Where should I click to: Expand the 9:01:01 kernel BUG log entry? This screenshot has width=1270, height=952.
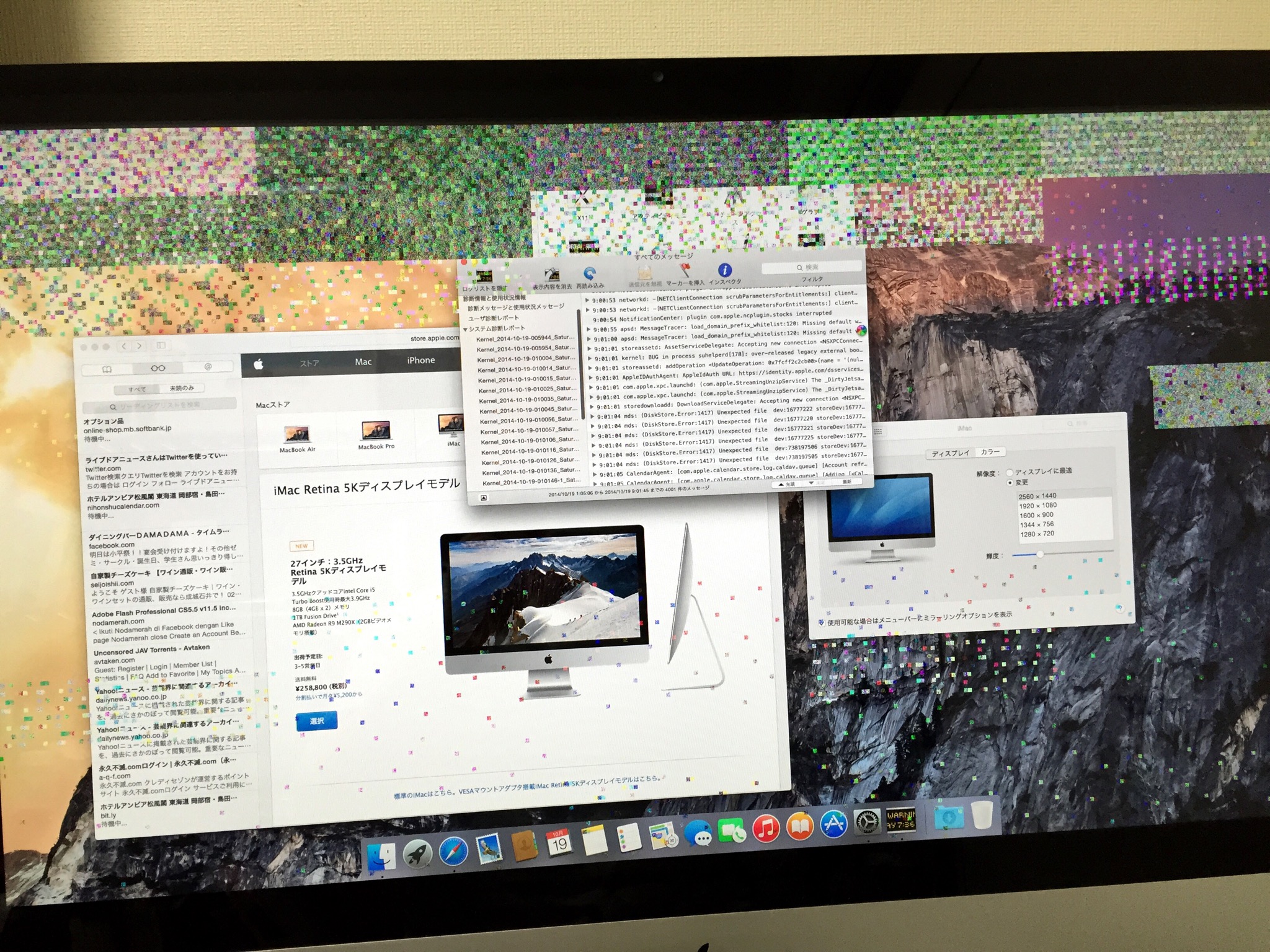tap(590, 358)
